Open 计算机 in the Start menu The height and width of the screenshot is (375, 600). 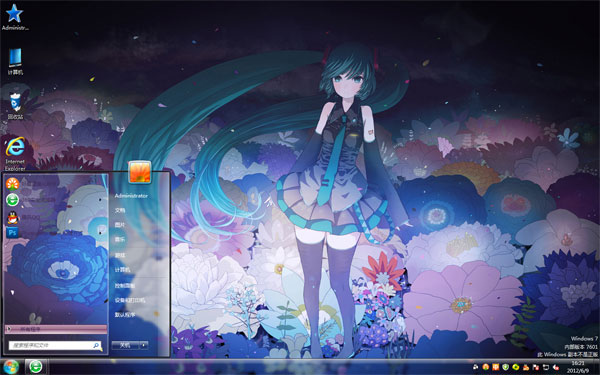click(122, 270)
